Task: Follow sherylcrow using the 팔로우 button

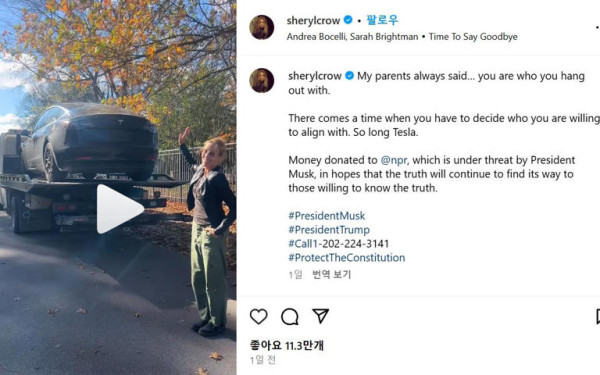Action: 382,20
